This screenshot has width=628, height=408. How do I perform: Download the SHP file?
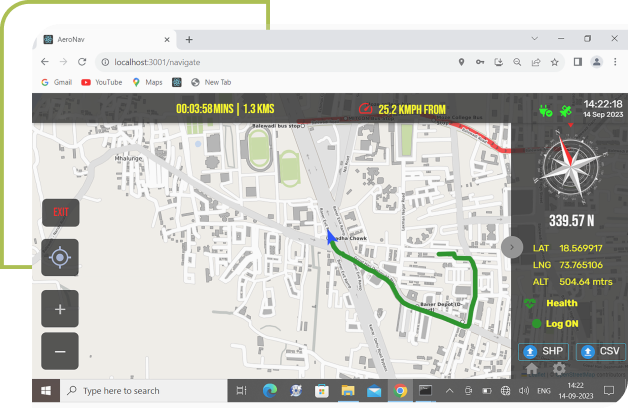(545, 352)
